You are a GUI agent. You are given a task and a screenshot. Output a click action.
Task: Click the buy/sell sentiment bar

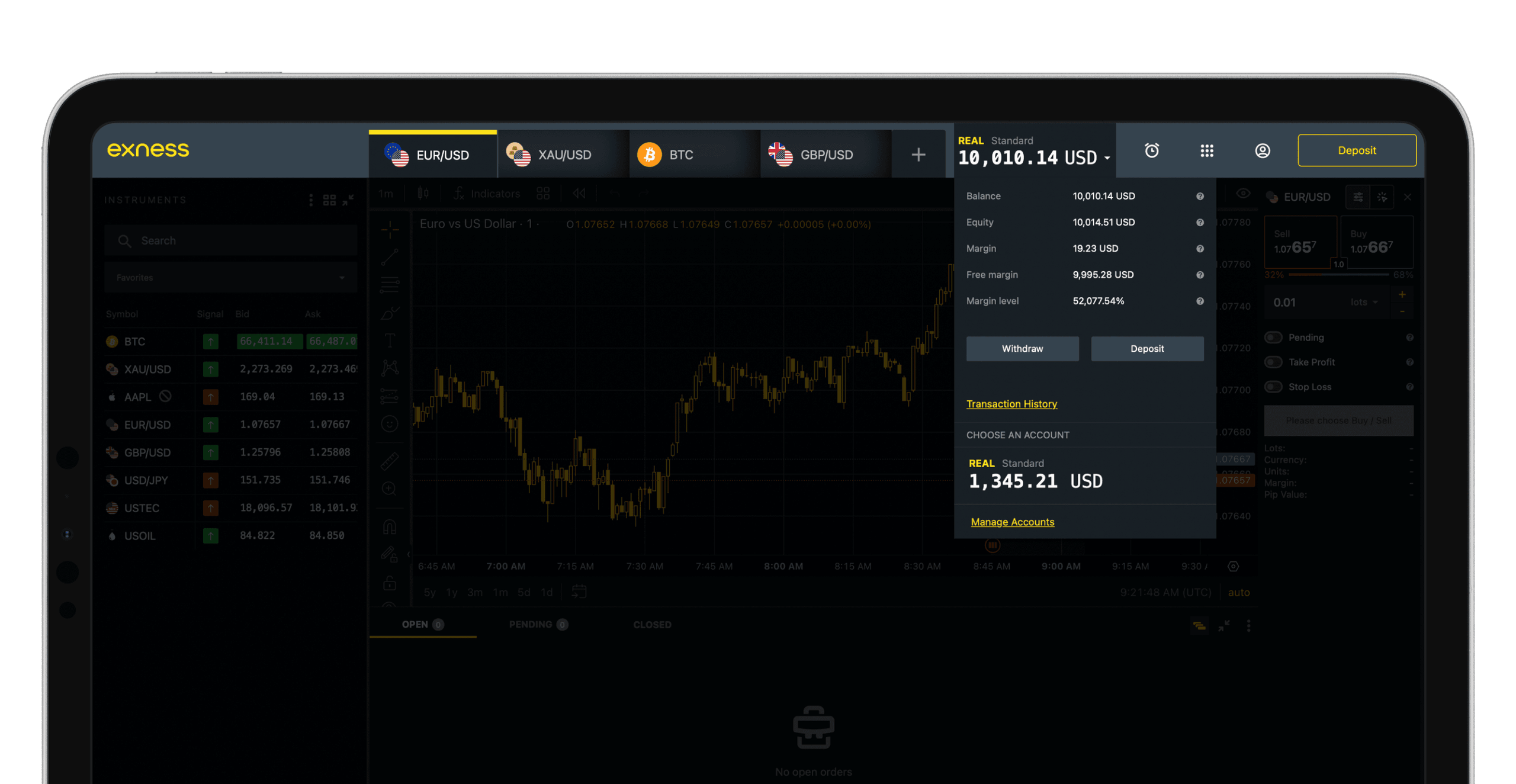[1338, 275]
